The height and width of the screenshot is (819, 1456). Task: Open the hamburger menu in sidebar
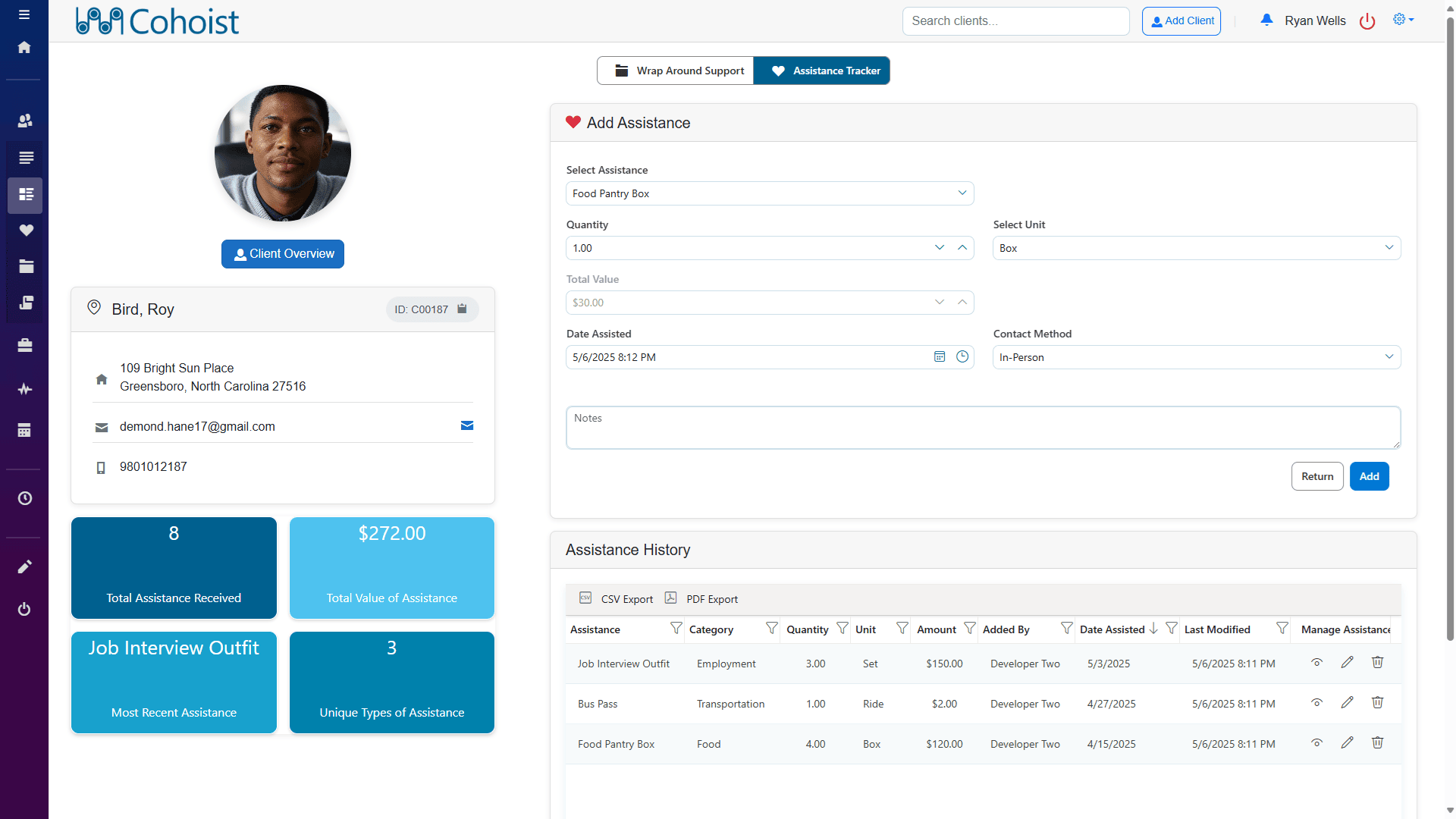24,14
